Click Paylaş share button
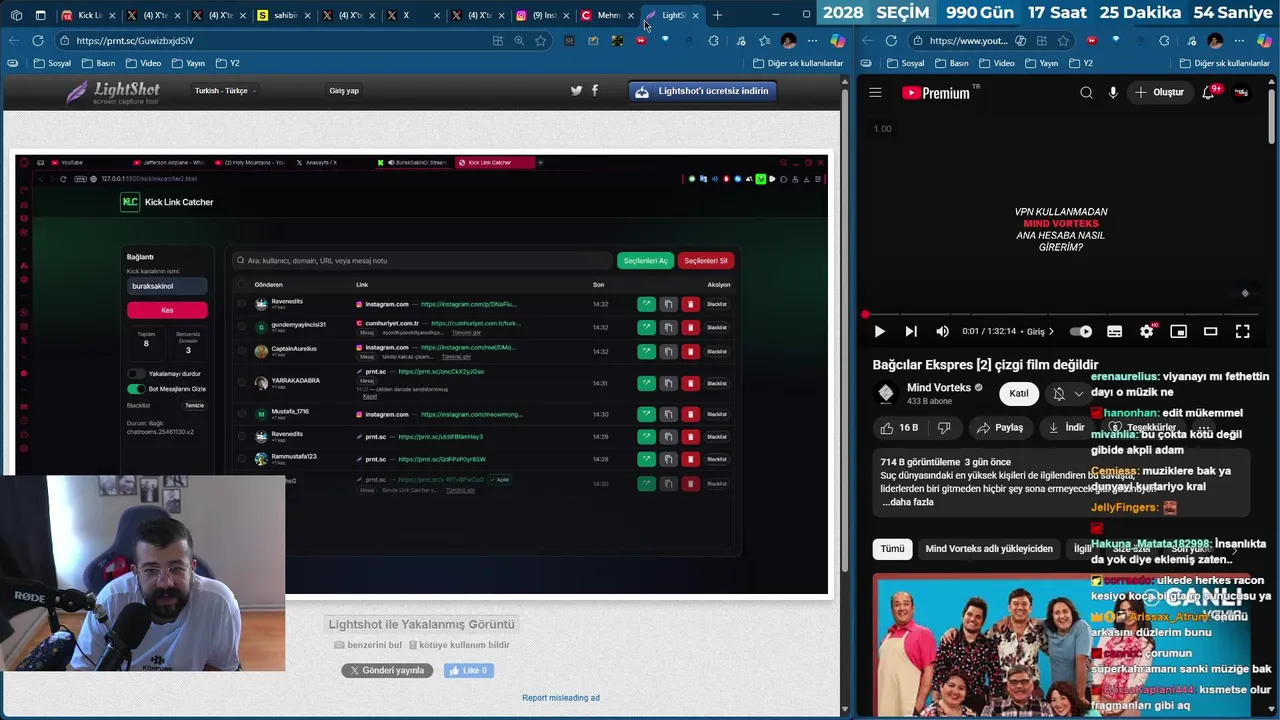1280x720 pixels. pos(999,427)
